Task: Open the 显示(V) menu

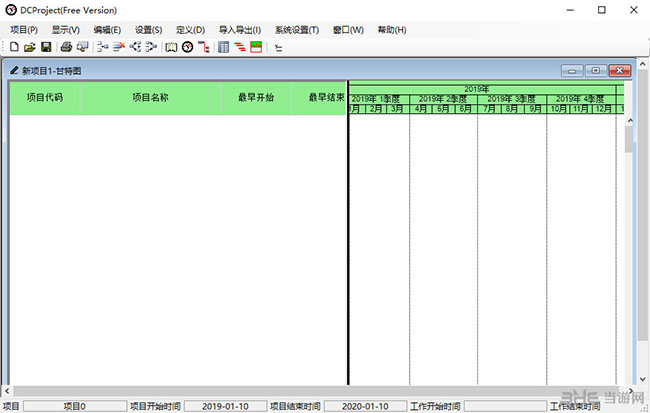Action: click(x=65, y=30)
